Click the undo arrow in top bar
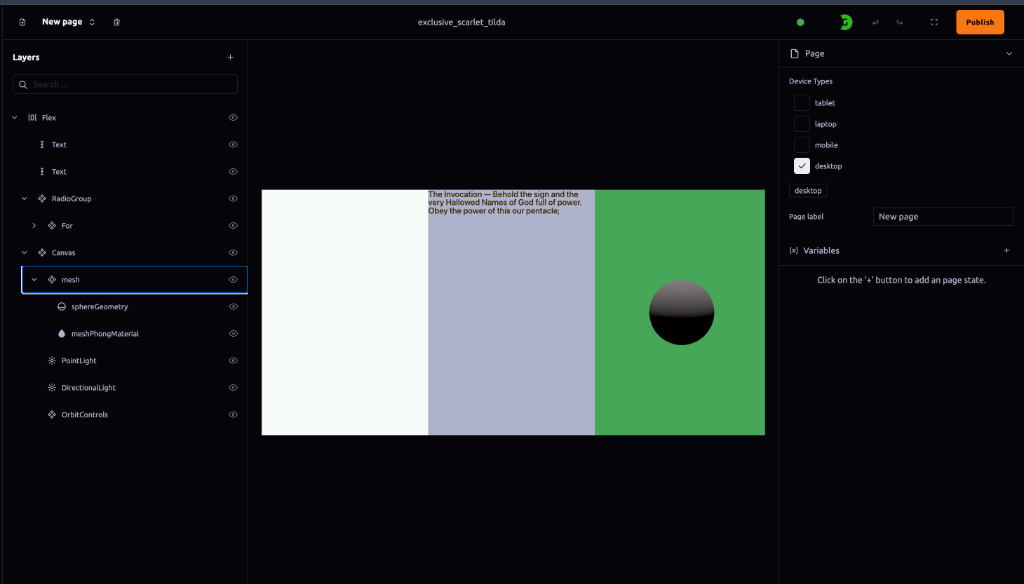 (876, 22)
